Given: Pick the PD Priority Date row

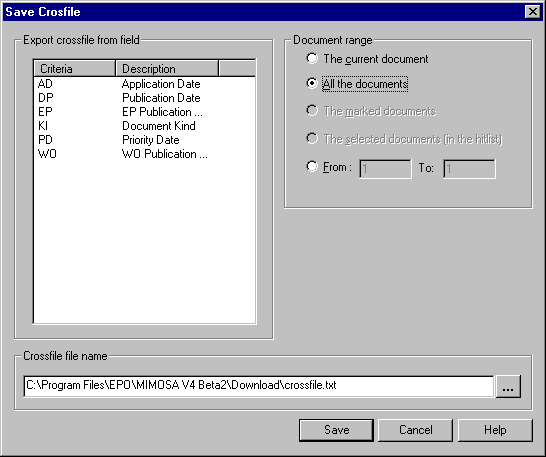Looking at the screenshot, I should tap(145, 140).
